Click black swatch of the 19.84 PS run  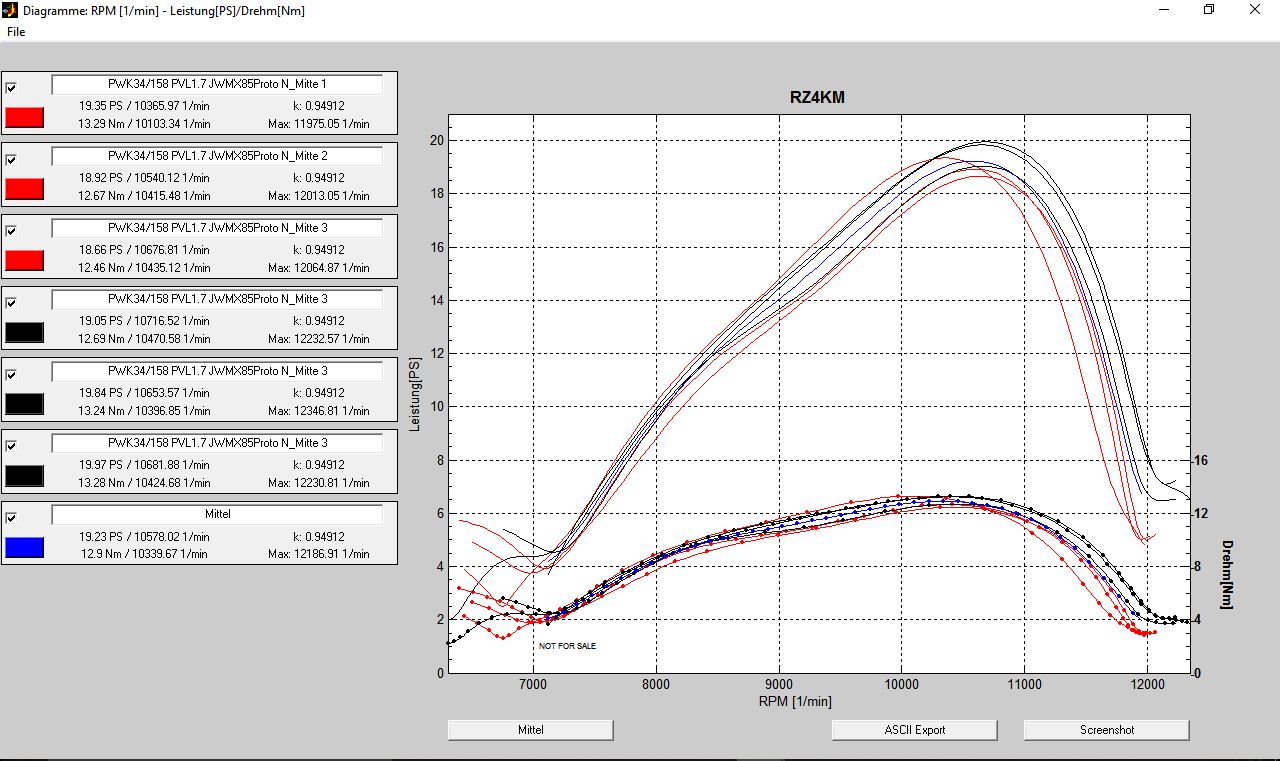(25, 404)
